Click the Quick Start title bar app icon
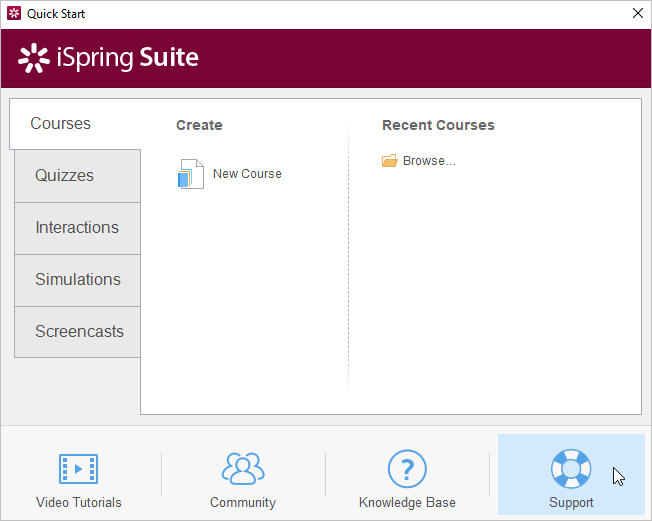 click(14, 14)
